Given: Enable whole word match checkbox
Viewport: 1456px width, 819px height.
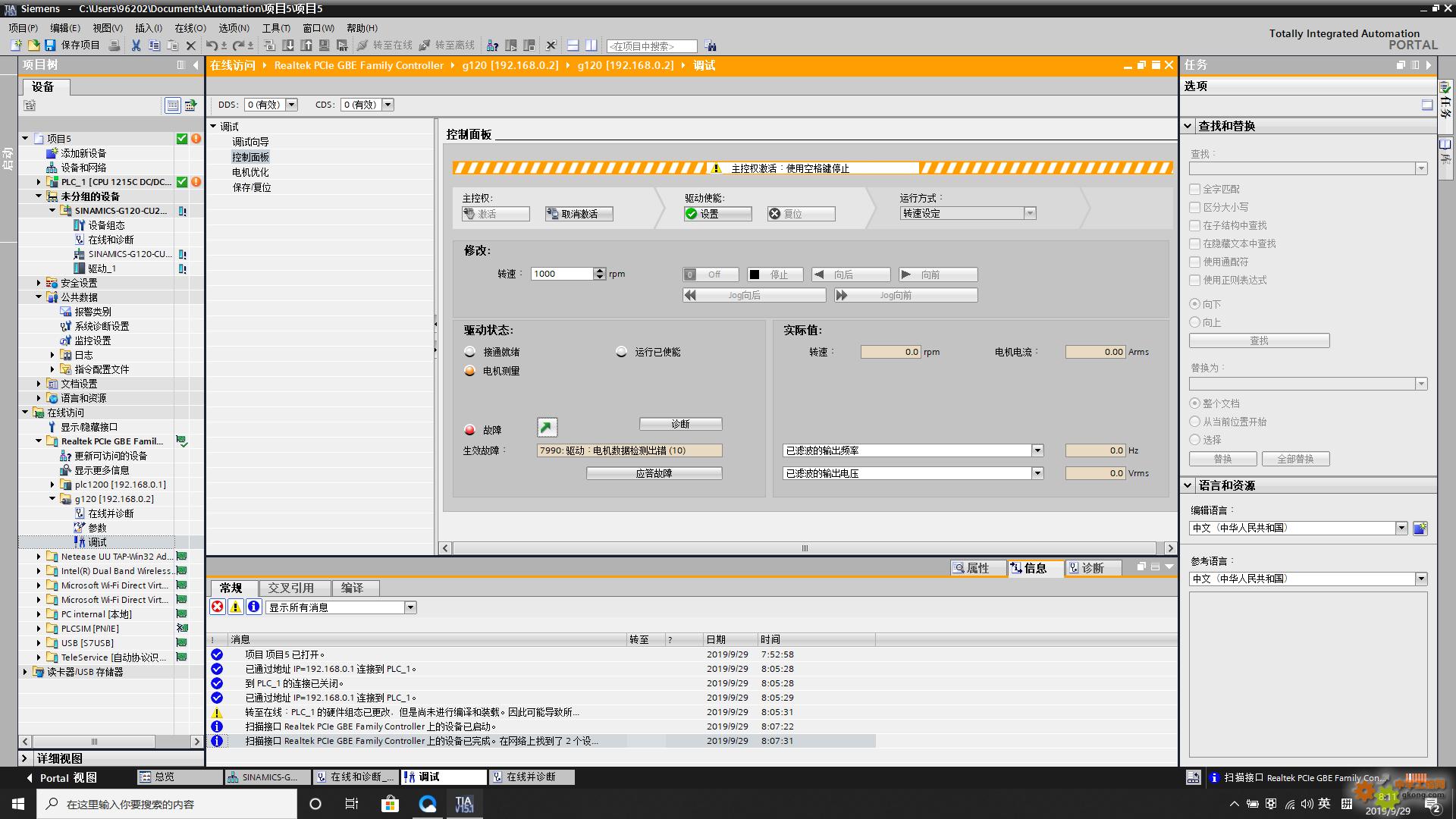Looking at the screenshot, I should coord(1195,189).
